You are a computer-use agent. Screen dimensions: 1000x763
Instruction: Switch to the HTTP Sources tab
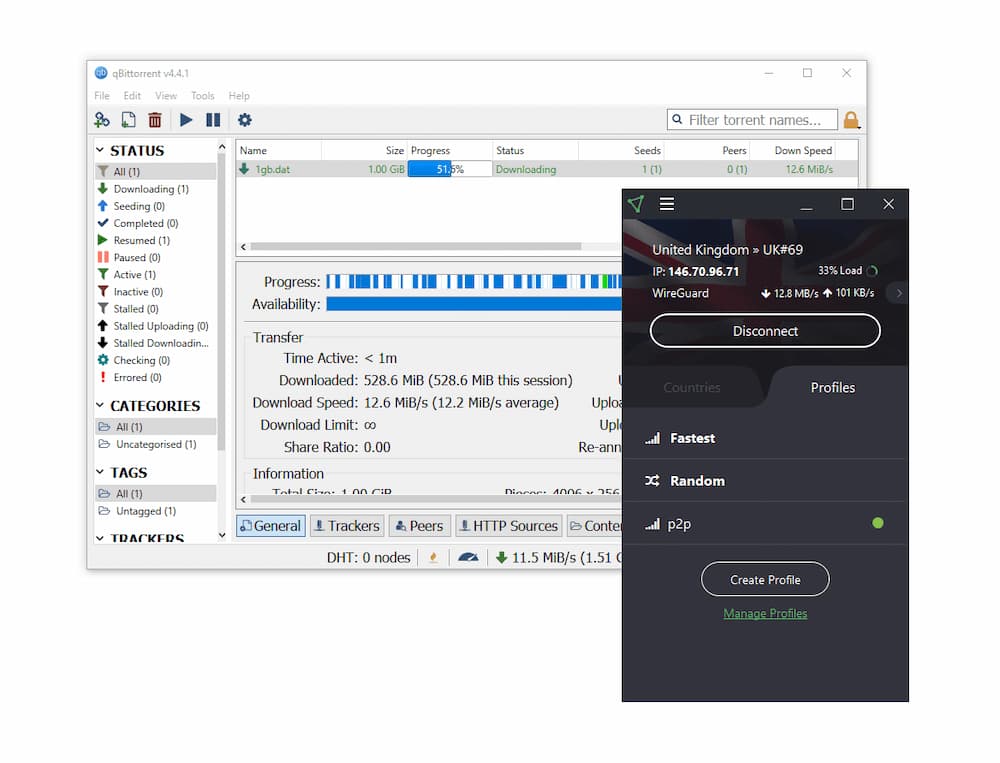point(509,526)
